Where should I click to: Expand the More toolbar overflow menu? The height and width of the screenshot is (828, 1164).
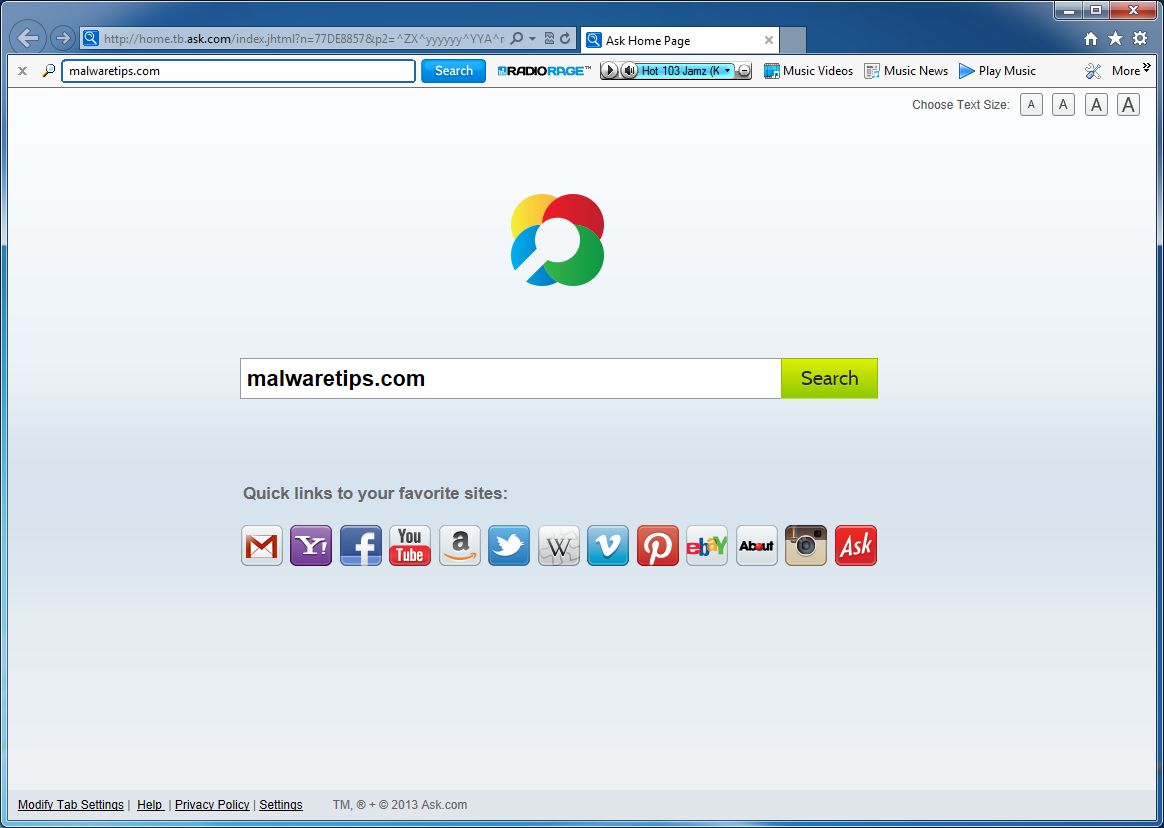pyautogui.click(x=1131, y=70)
